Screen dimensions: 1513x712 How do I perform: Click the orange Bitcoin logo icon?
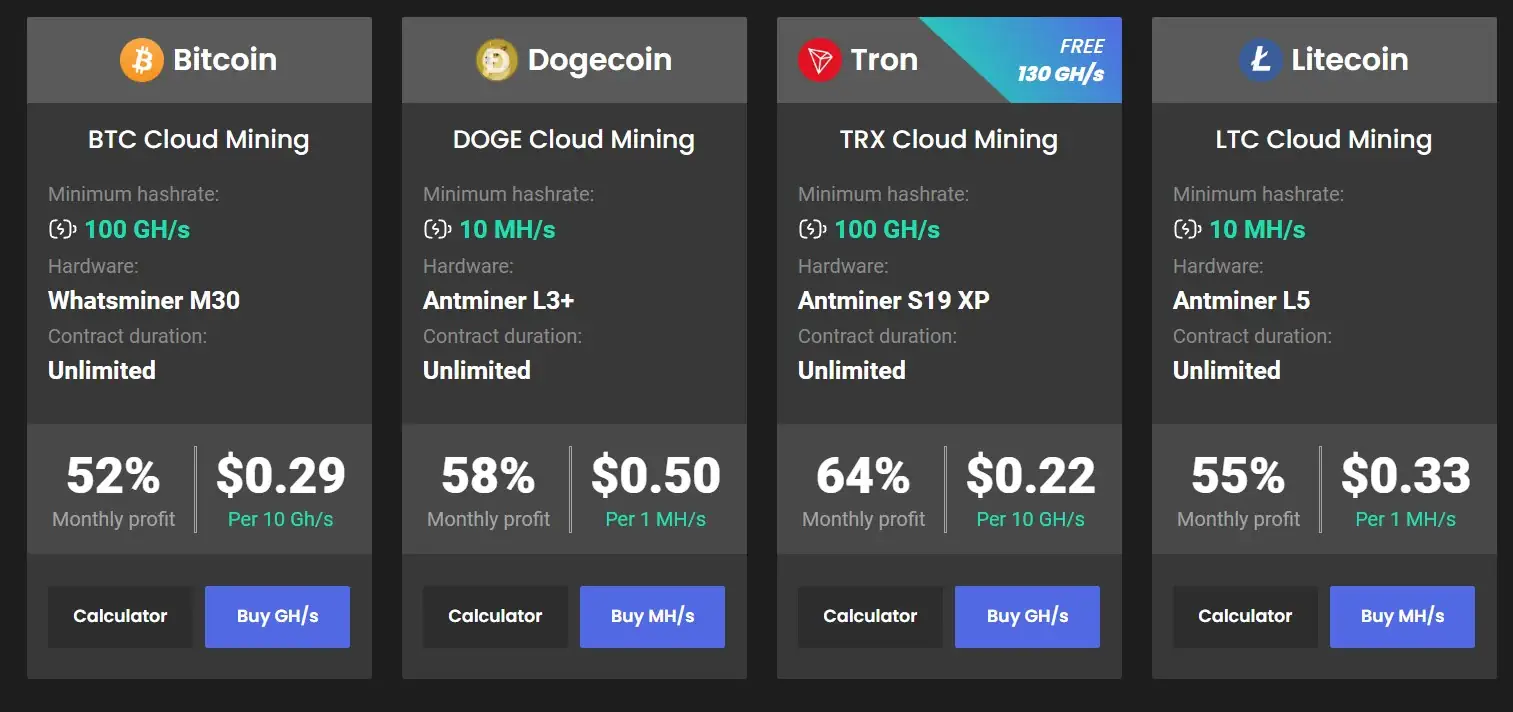tap(142, 60)
